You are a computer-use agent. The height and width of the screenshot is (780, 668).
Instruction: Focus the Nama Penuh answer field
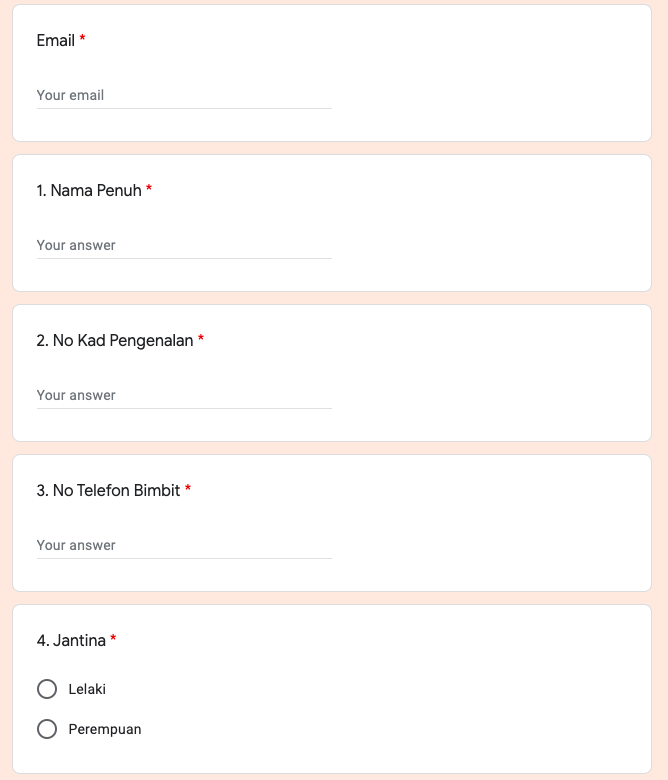[x=184, y=245]
